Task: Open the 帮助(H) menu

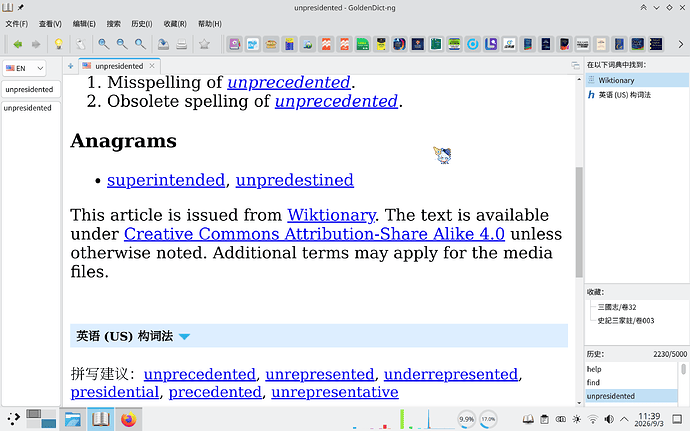Action: click(x=210, y=24)
